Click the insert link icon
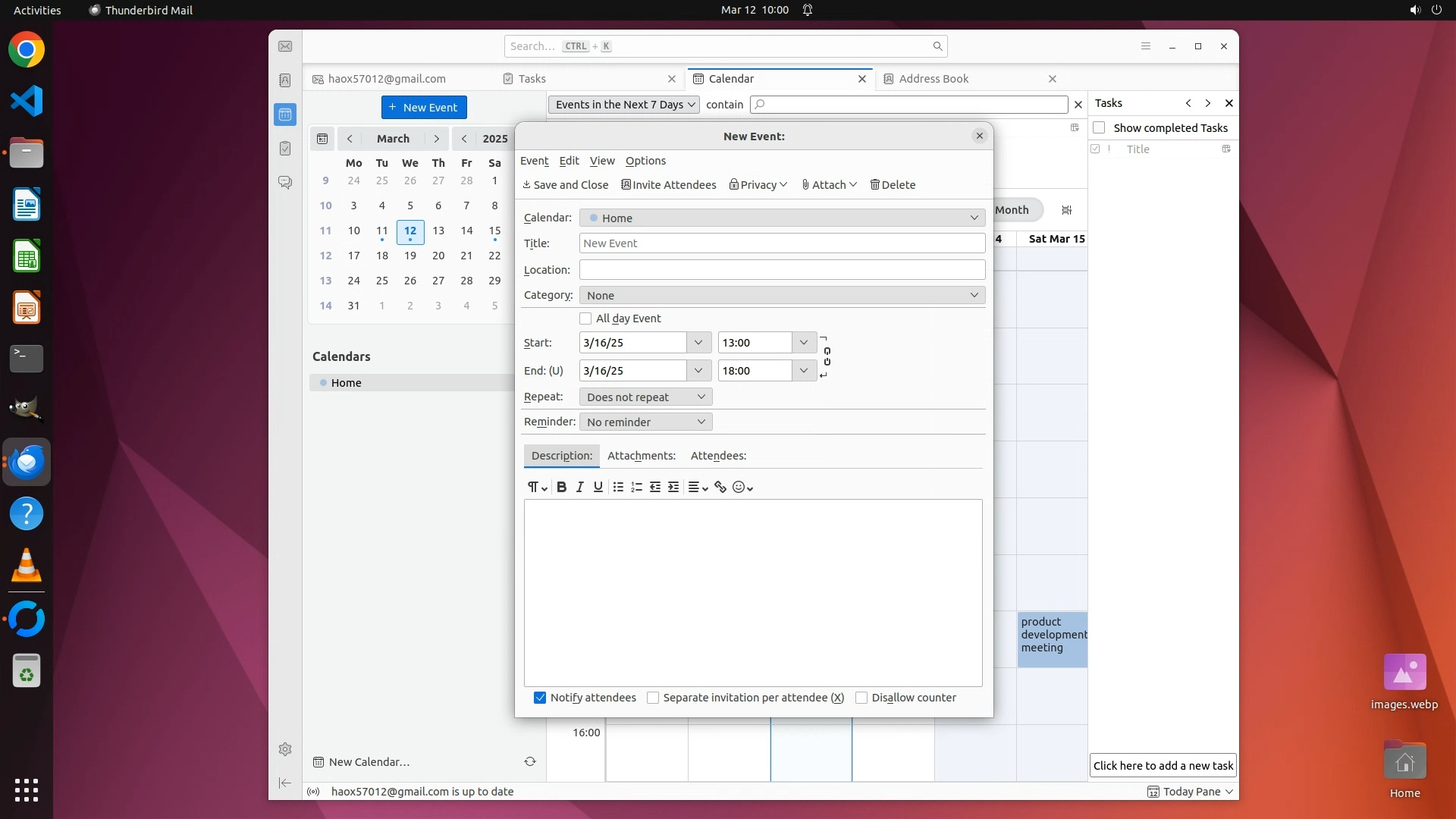 point(720,488)
